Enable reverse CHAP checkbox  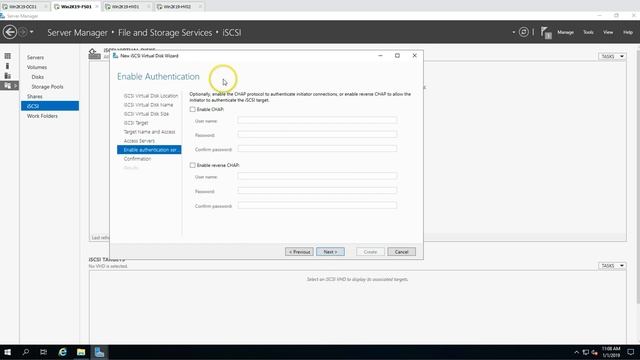point(192,165)
